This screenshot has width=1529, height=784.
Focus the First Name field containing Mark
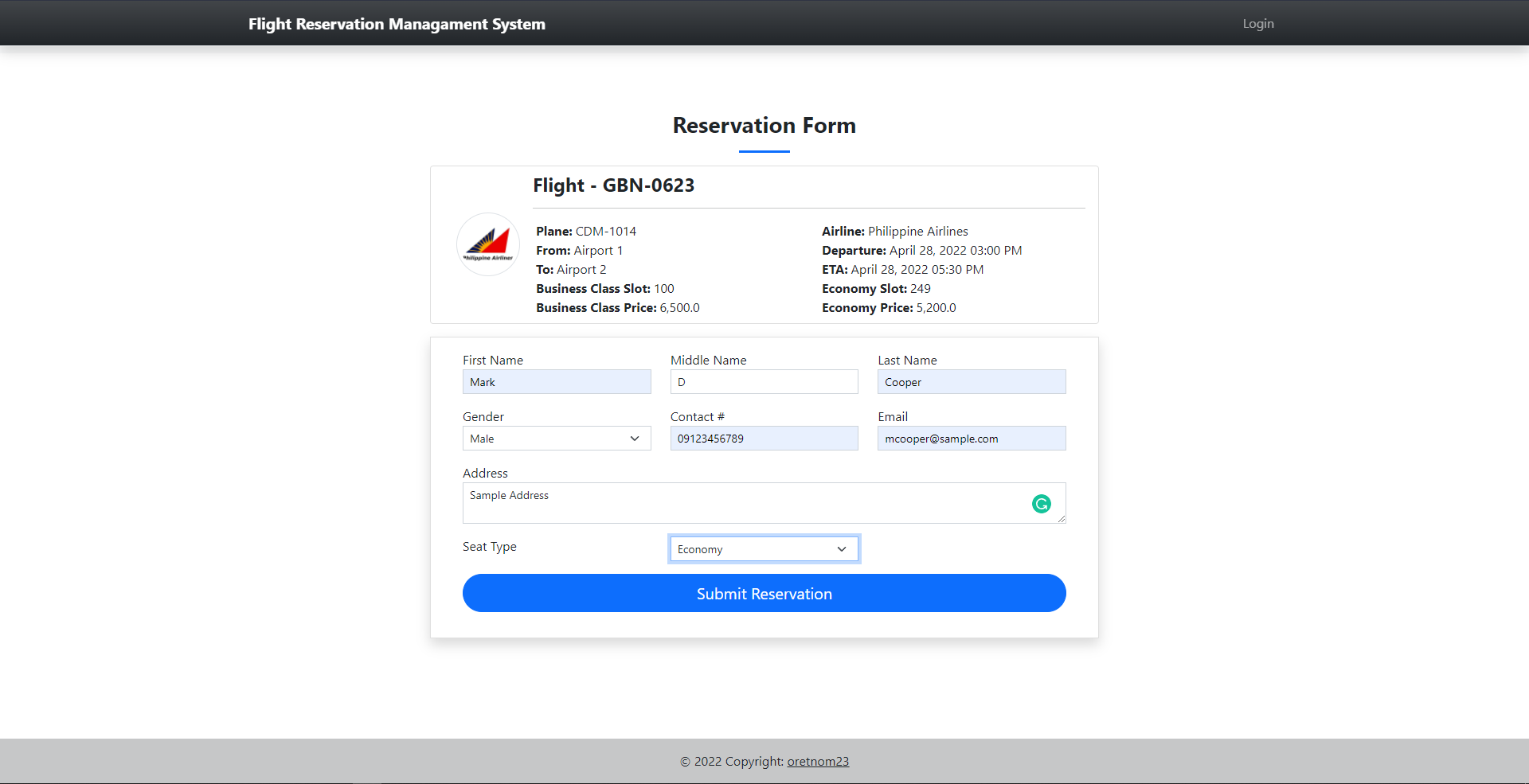557,382
